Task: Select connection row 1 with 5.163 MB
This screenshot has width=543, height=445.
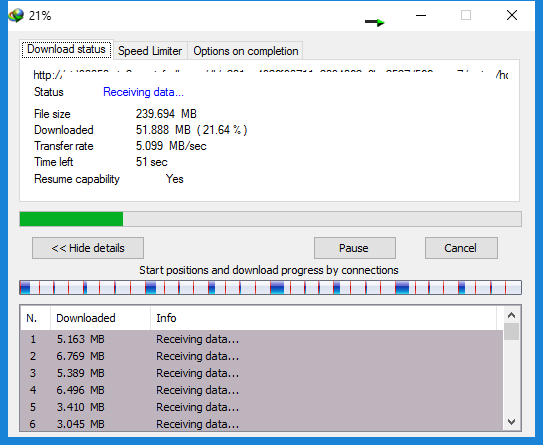Action: (261, 339)
